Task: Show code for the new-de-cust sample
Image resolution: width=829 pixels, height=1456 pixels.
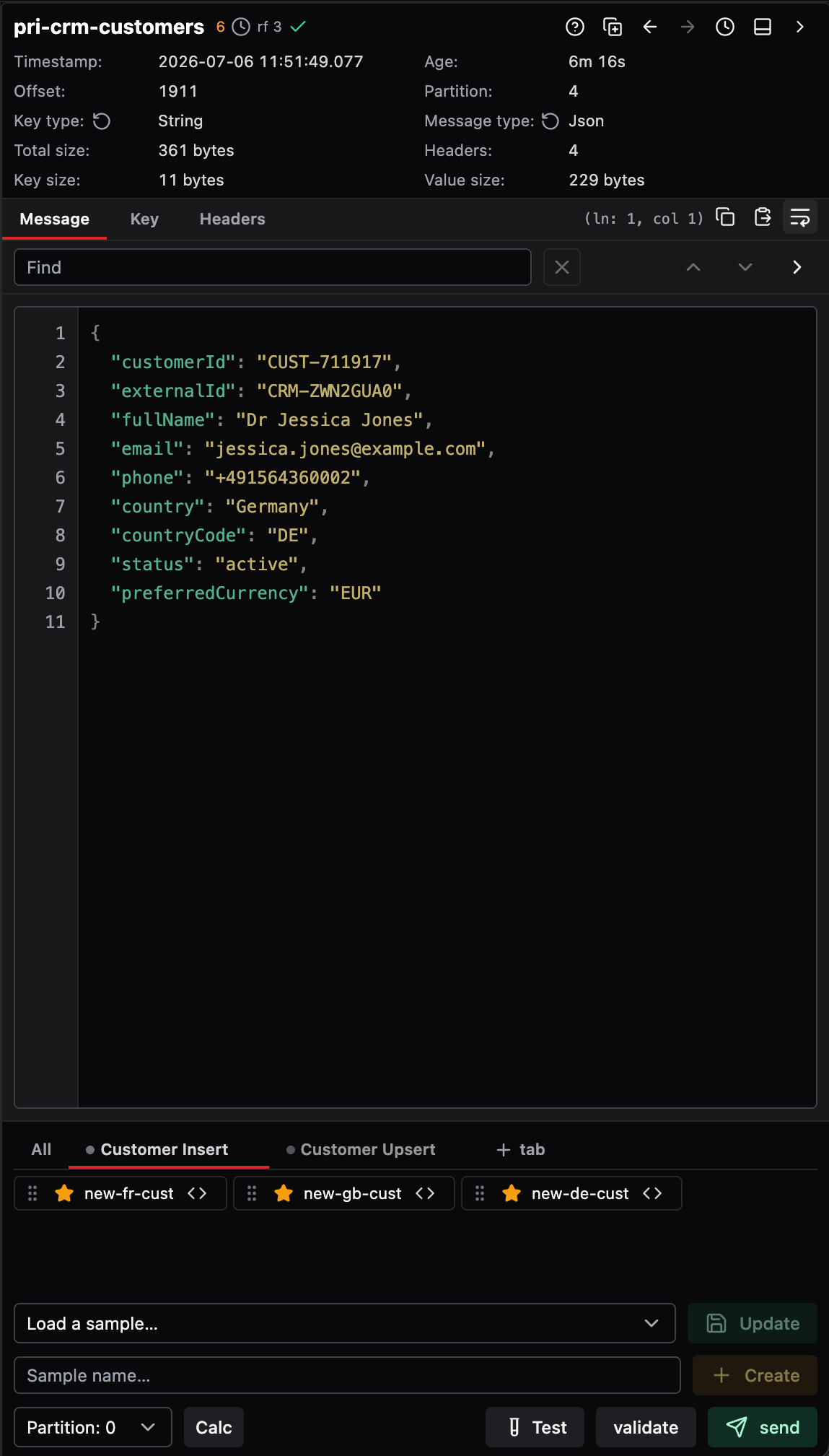Action: pos(652,1193)
